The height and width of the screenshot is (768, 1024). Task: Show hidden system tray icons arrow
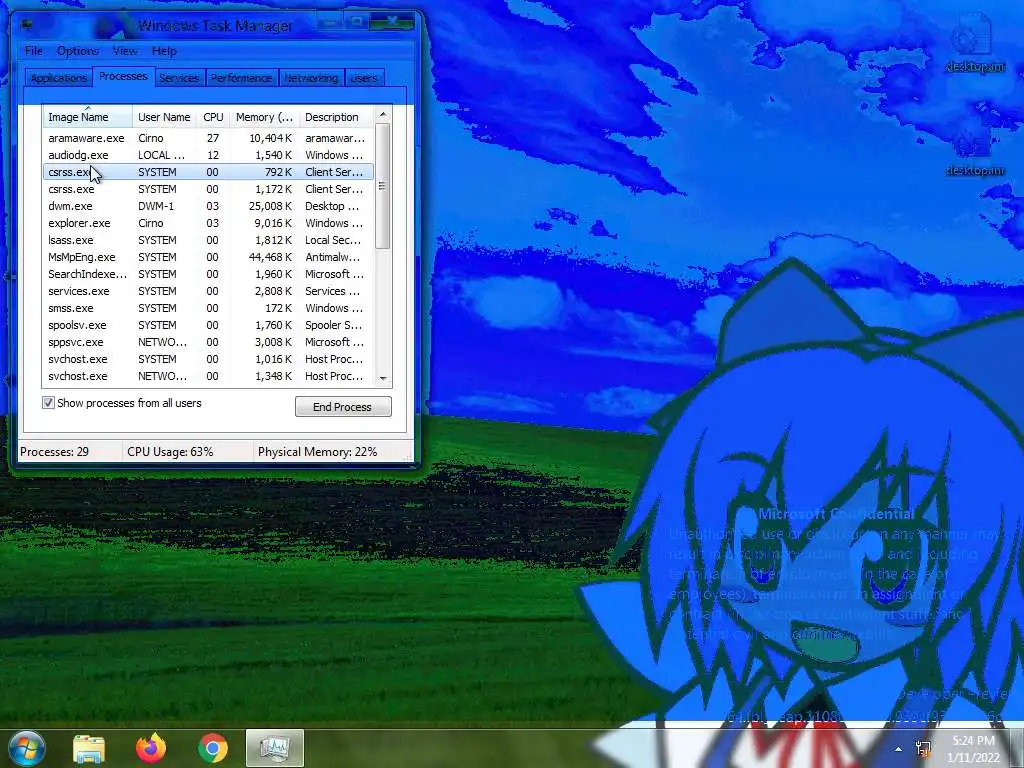coord(899,749)
